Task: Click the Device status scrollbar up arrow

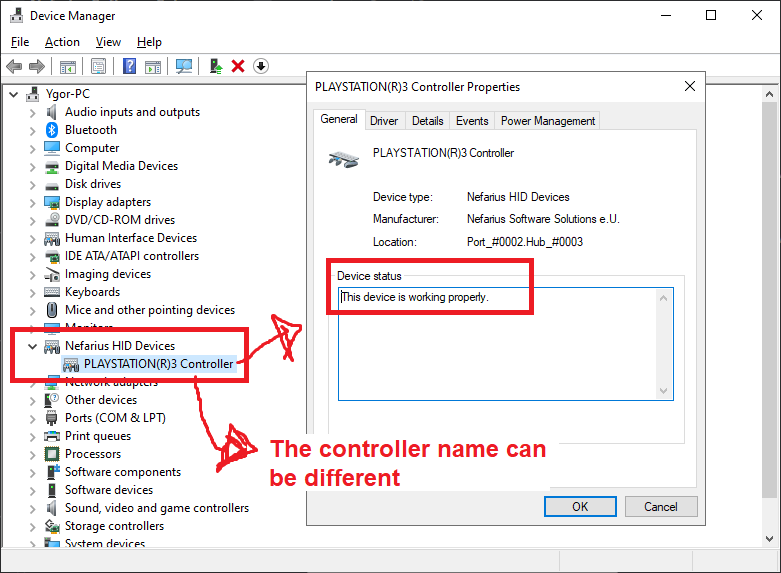Action: pos(663,298)
